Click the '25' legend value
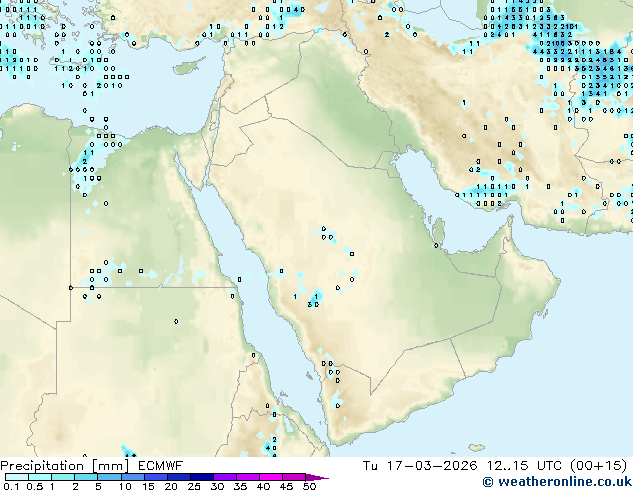This screenshot has height=490, width=634. click(x=194, y=486)
